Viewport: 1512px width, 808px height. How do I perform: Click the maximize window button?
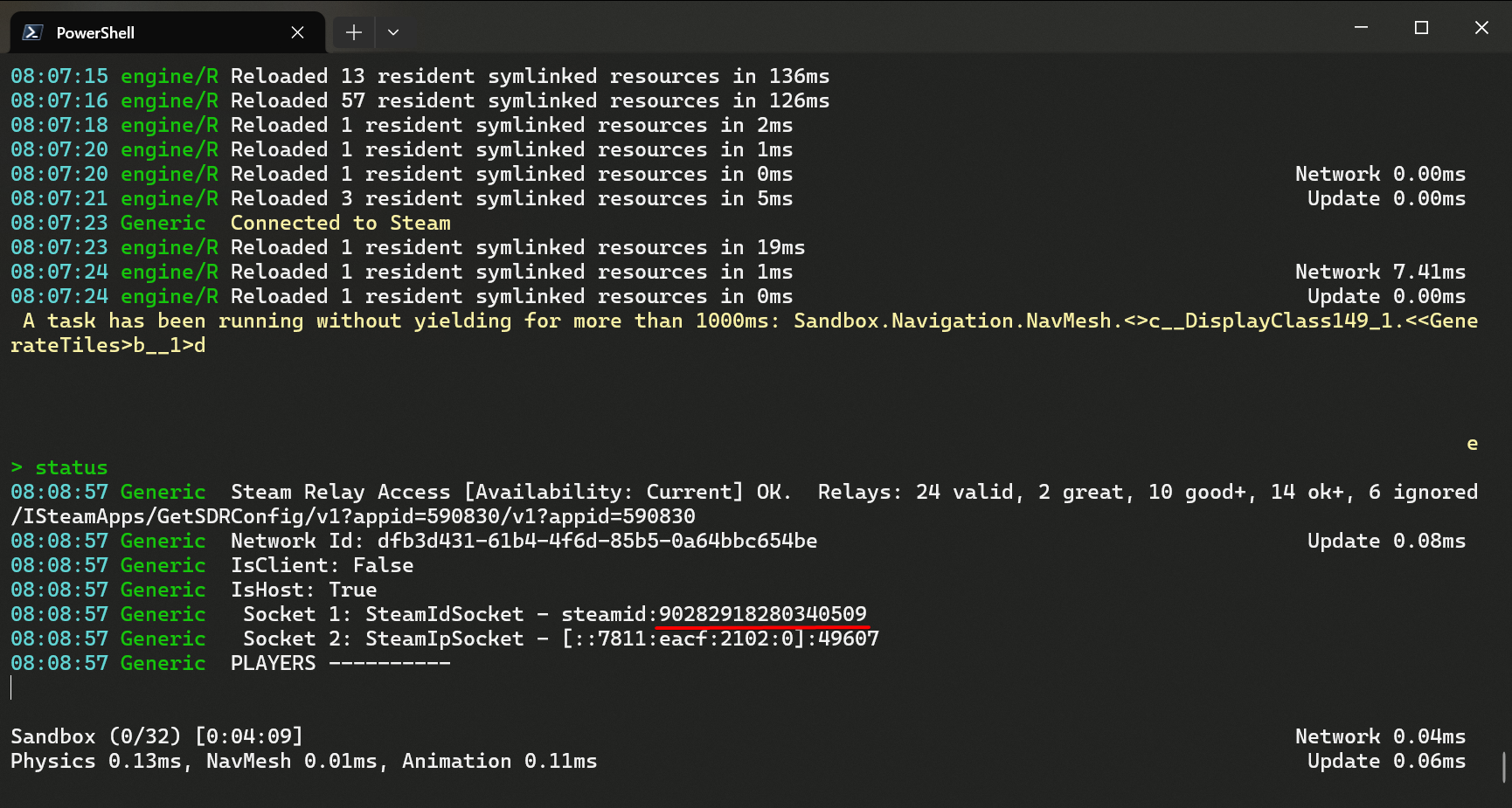(x=1421, y=27)
